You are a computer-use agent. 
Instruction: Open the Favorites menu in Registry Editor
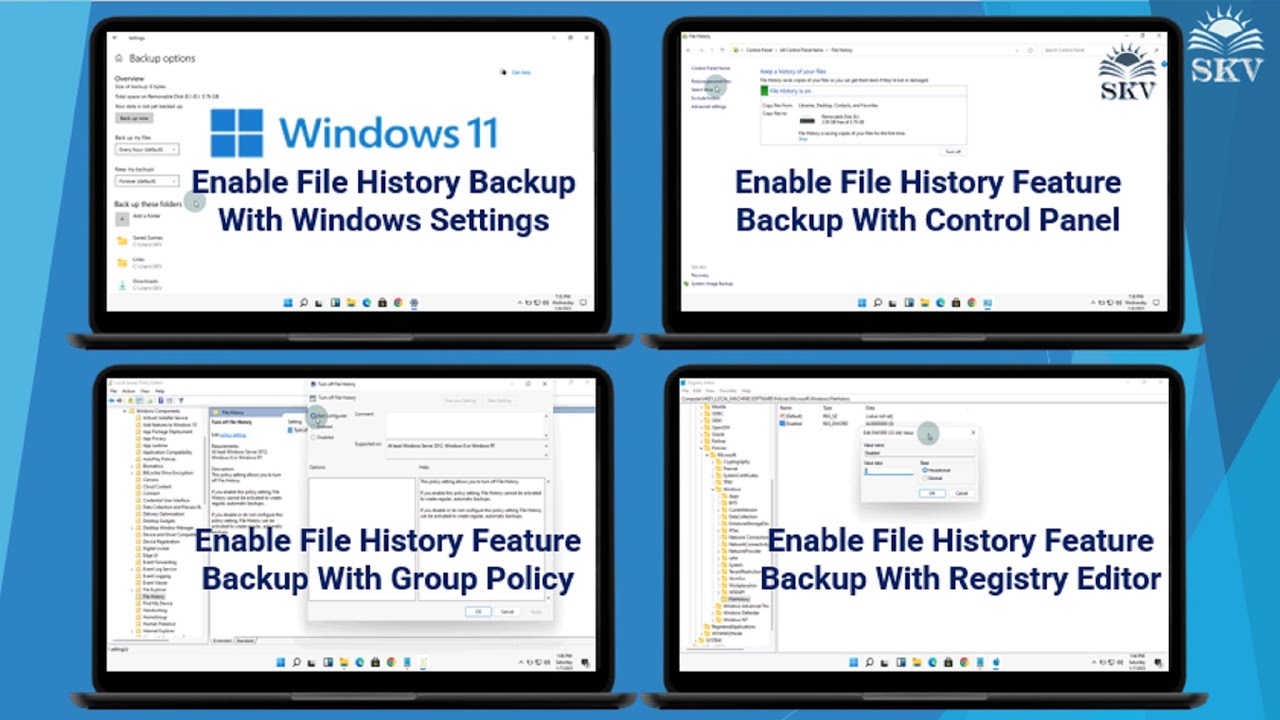728,390
